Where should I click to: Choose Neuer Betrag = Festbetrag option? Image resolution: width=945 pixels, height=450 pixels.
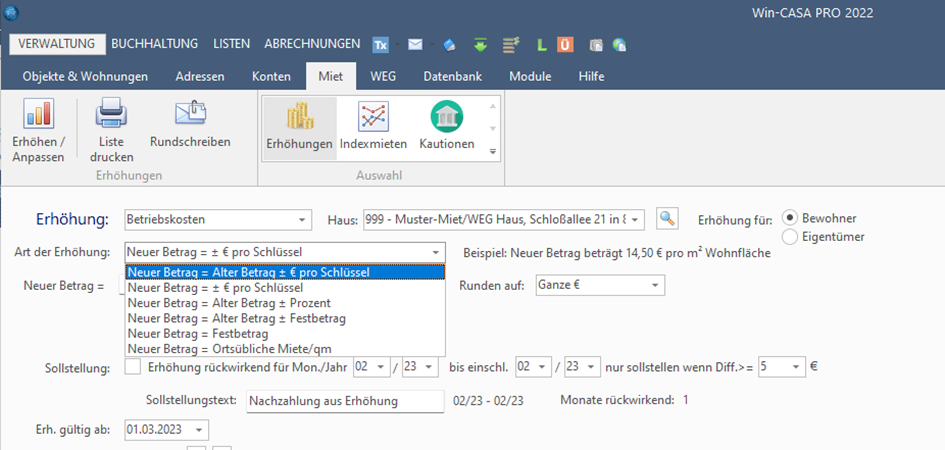click(285, 333)
